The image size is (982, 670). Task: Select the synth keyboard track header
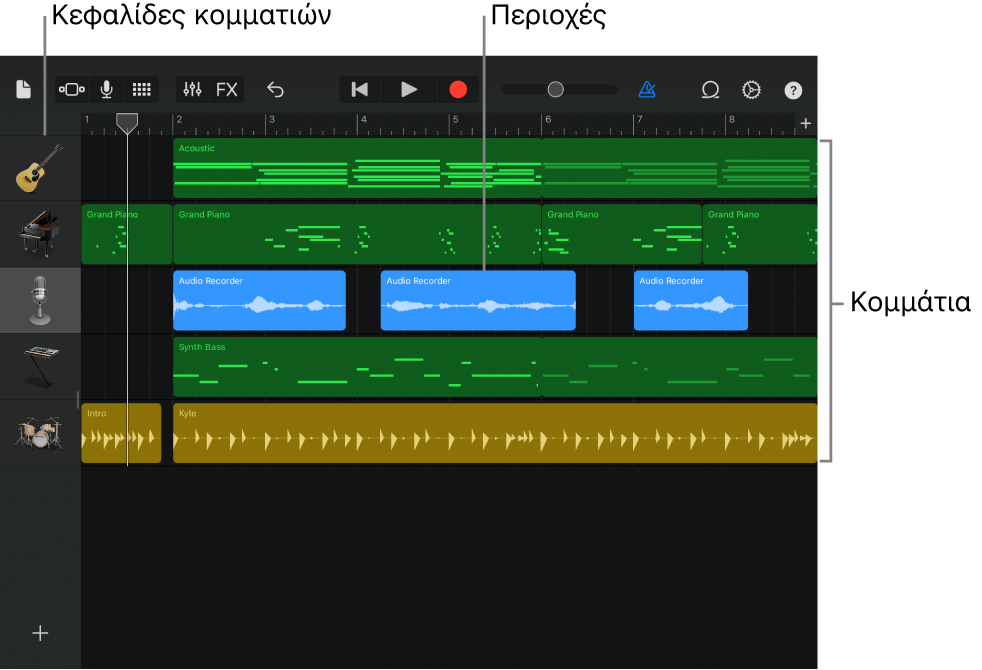pyautogui.click(x=40, y=367)
